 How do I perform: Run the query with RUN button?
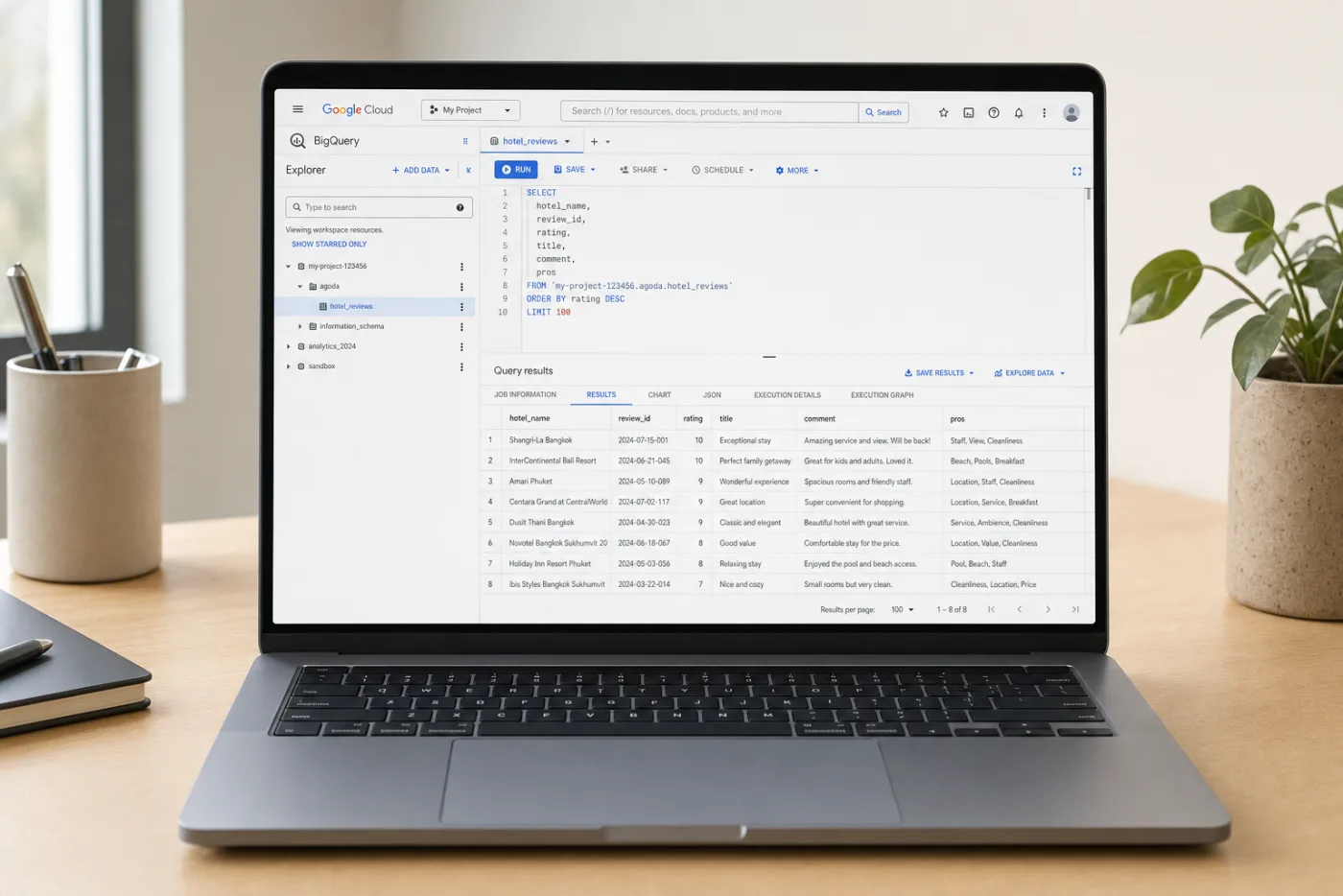click(516, 170)
